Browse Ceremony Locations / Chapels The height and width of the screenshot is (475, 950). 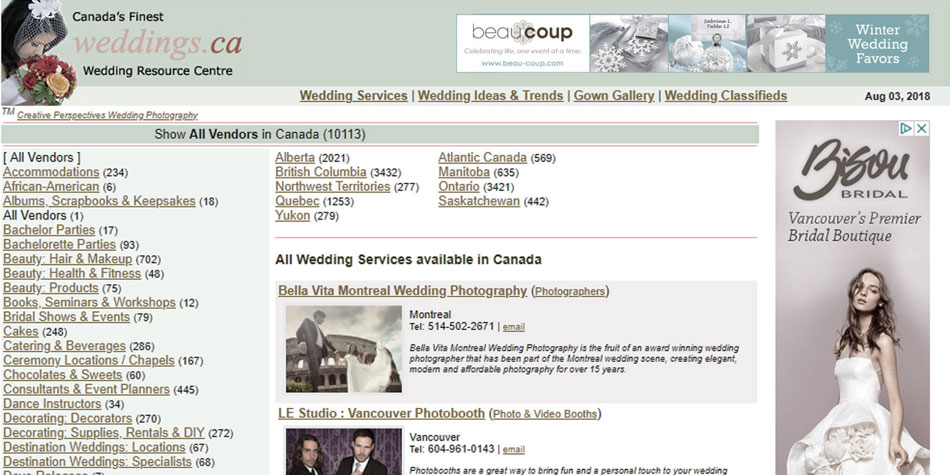click(x=88, y=360)
